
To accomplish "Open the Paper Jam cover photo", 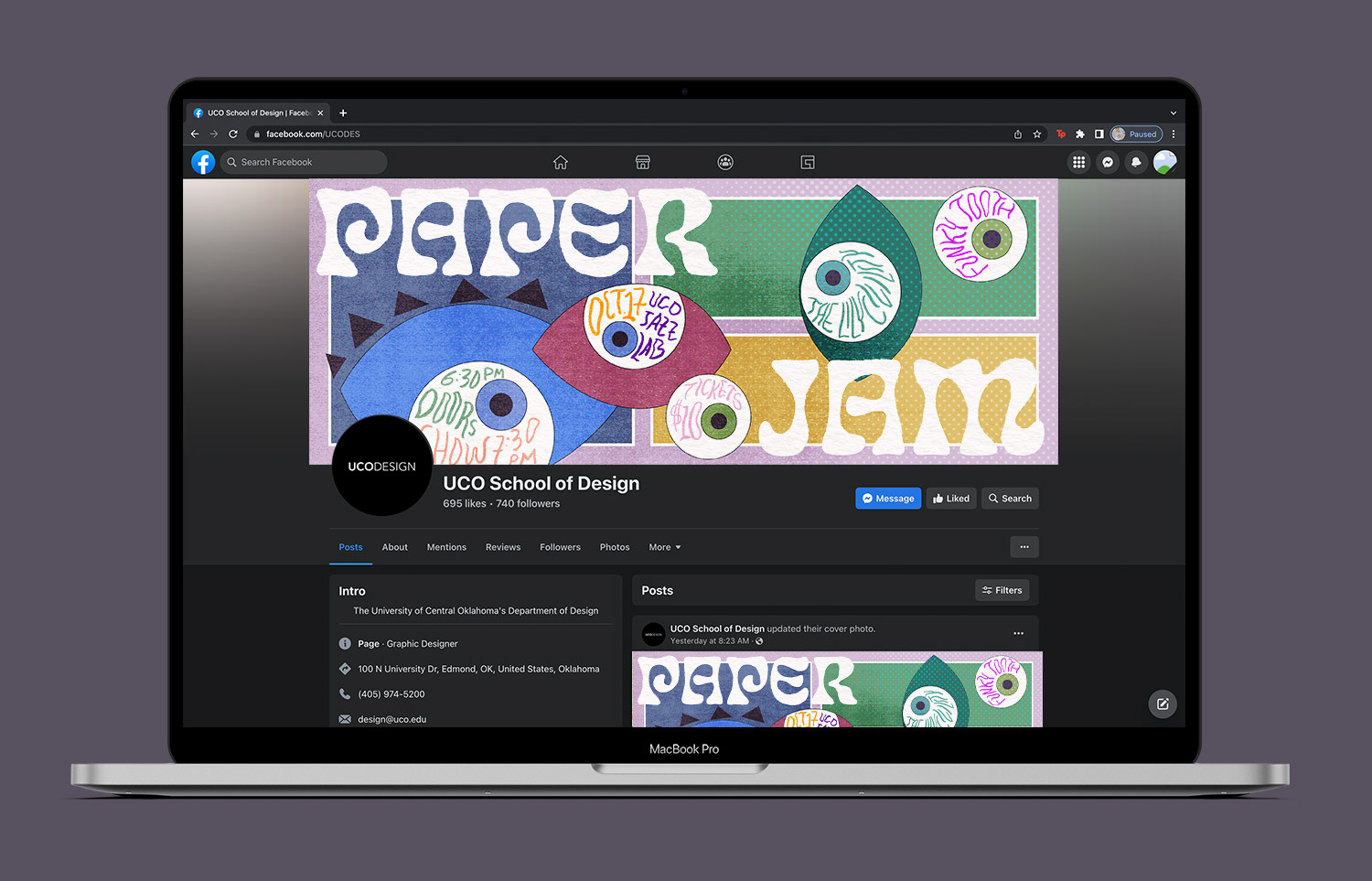I will 683,321.
